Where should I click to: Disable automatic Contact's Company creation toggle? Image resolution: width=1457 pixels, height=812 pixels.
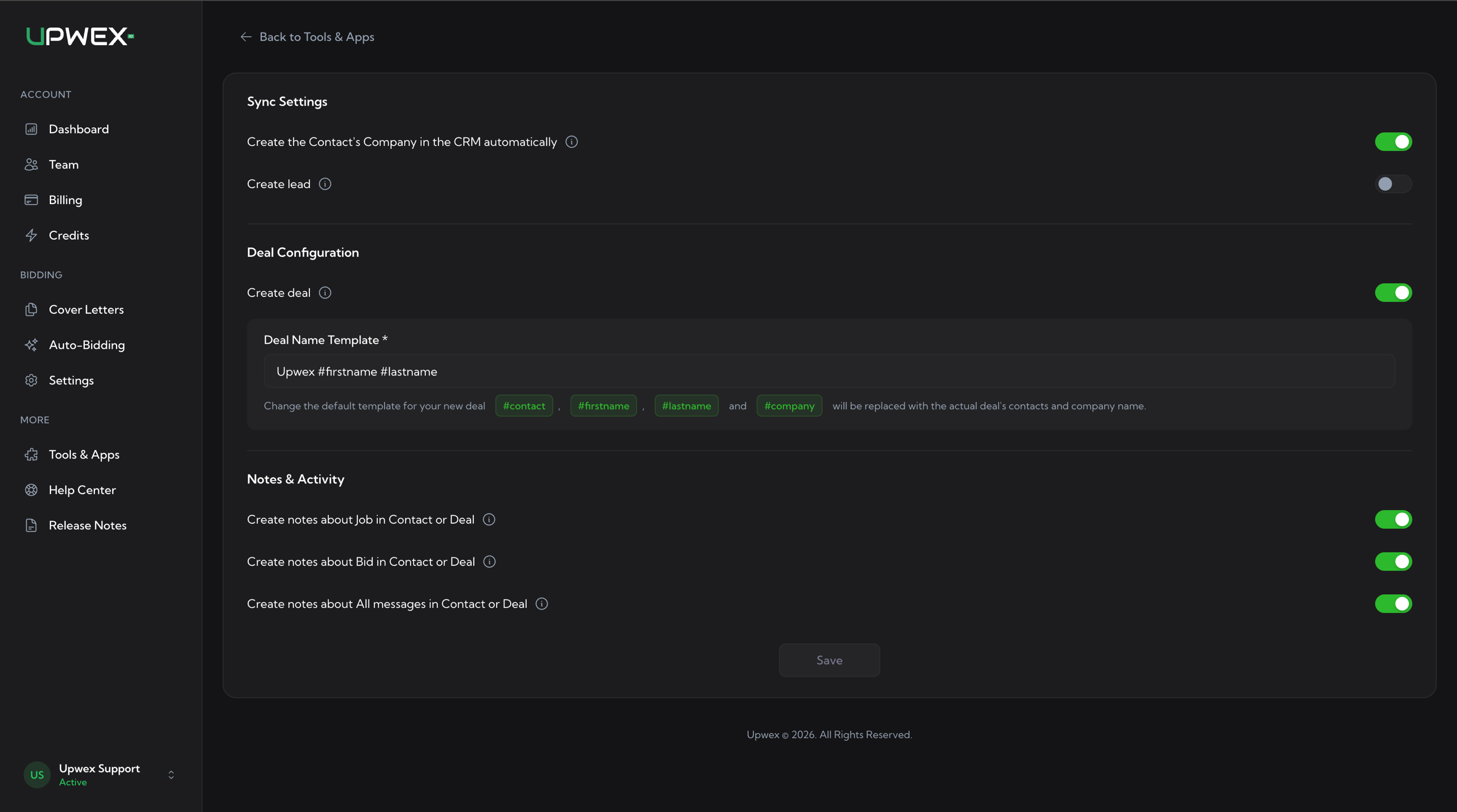point(1393,142)
